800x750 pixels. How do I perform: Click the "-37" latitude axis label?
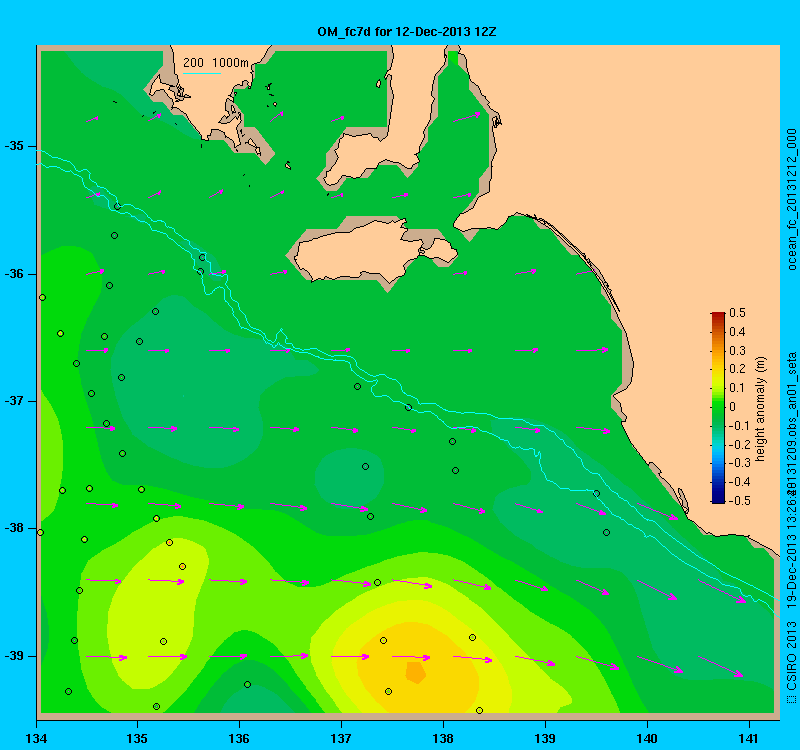pos(14,401)
